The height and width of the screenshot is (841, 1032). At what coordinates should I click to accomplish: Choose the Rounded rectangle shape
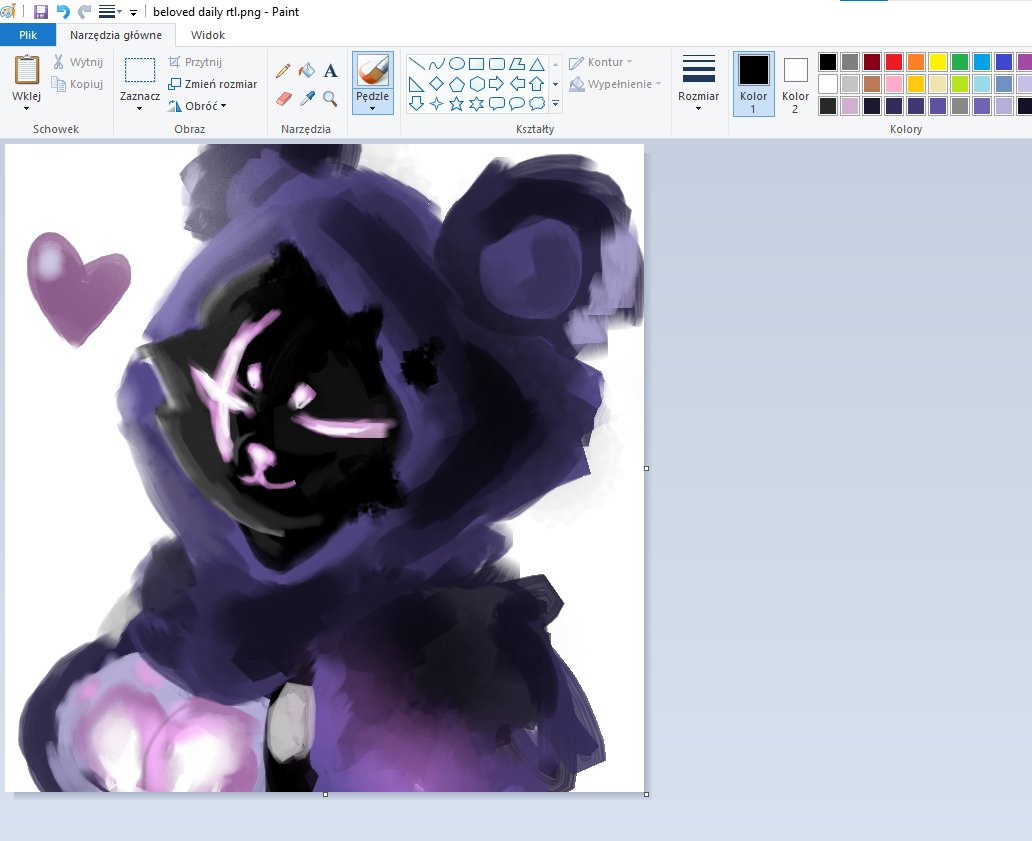click(497, 64)
